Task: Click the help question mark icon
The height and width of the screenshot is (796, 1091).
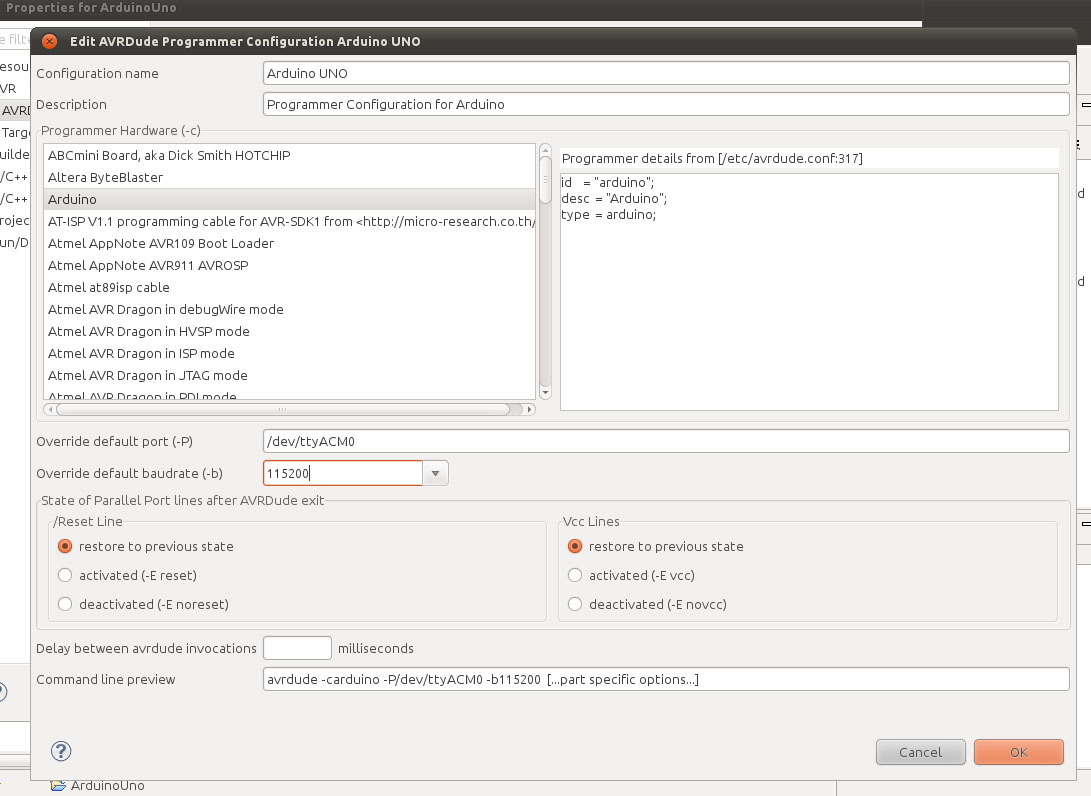Action: pyautogui.click(x=61, y=752)
